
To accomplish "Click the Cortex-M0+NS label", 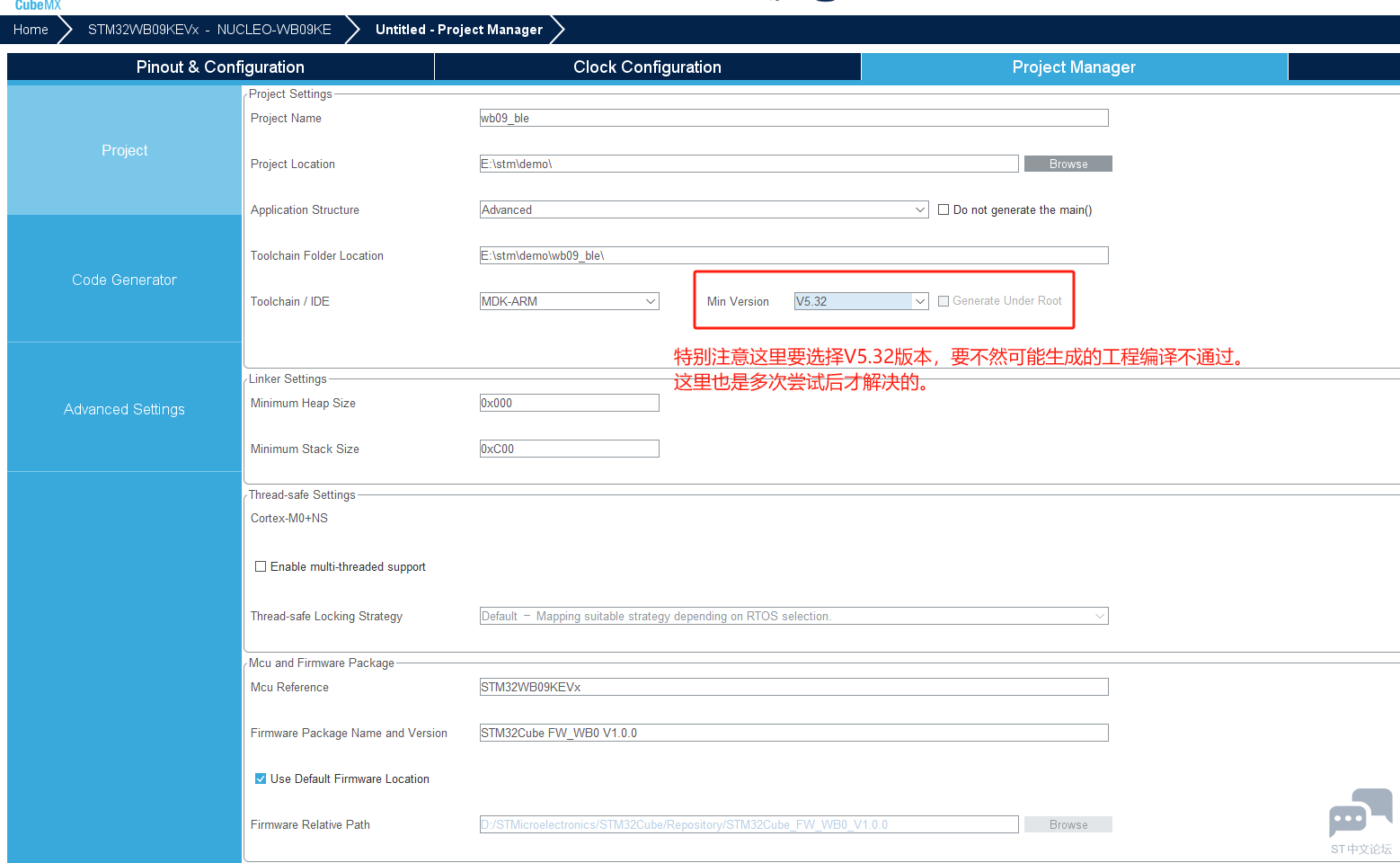I will point(289,518).
